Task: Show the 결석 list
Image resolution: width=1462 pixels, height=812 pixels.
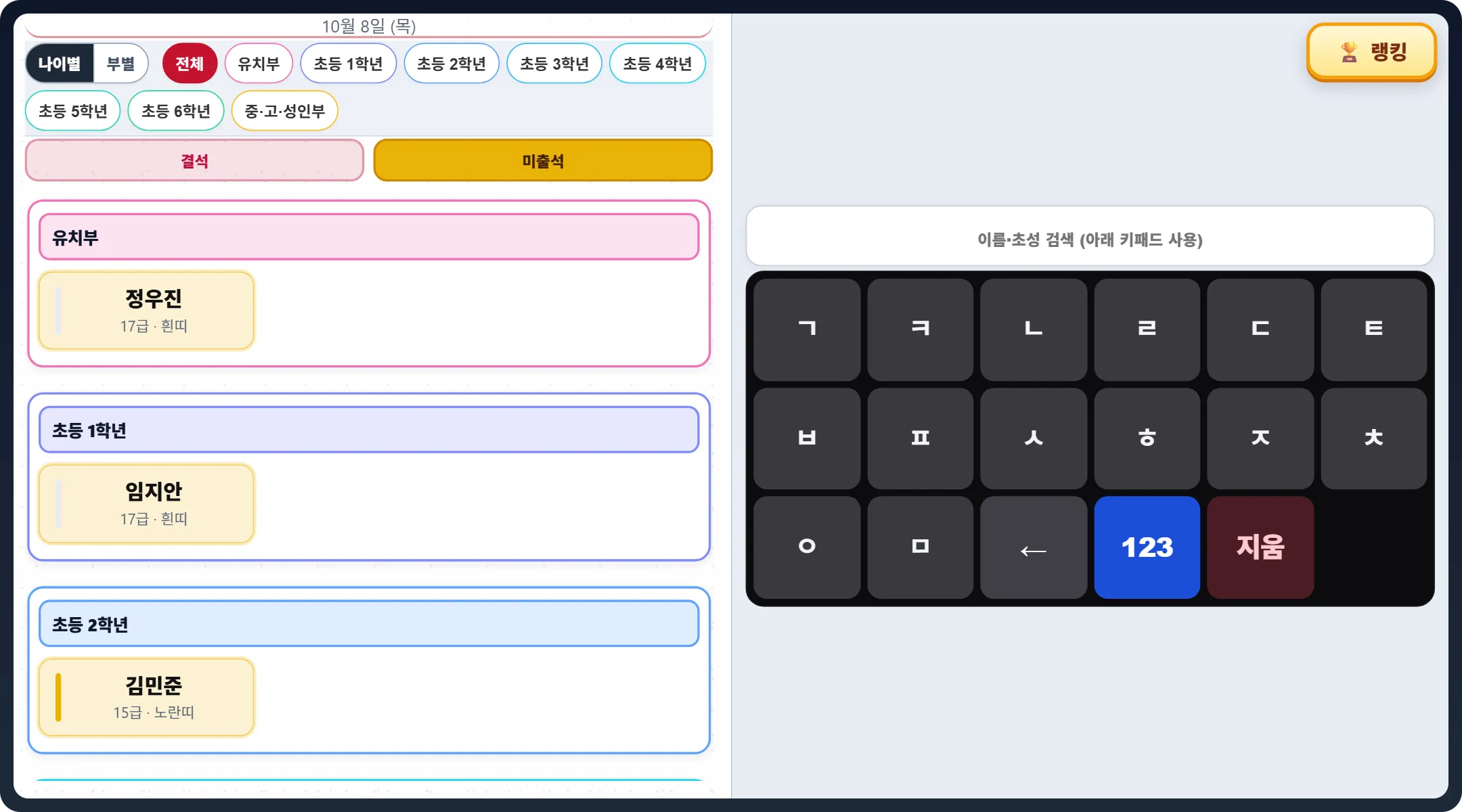Action: pyautogui.click(x=195, y=161)
